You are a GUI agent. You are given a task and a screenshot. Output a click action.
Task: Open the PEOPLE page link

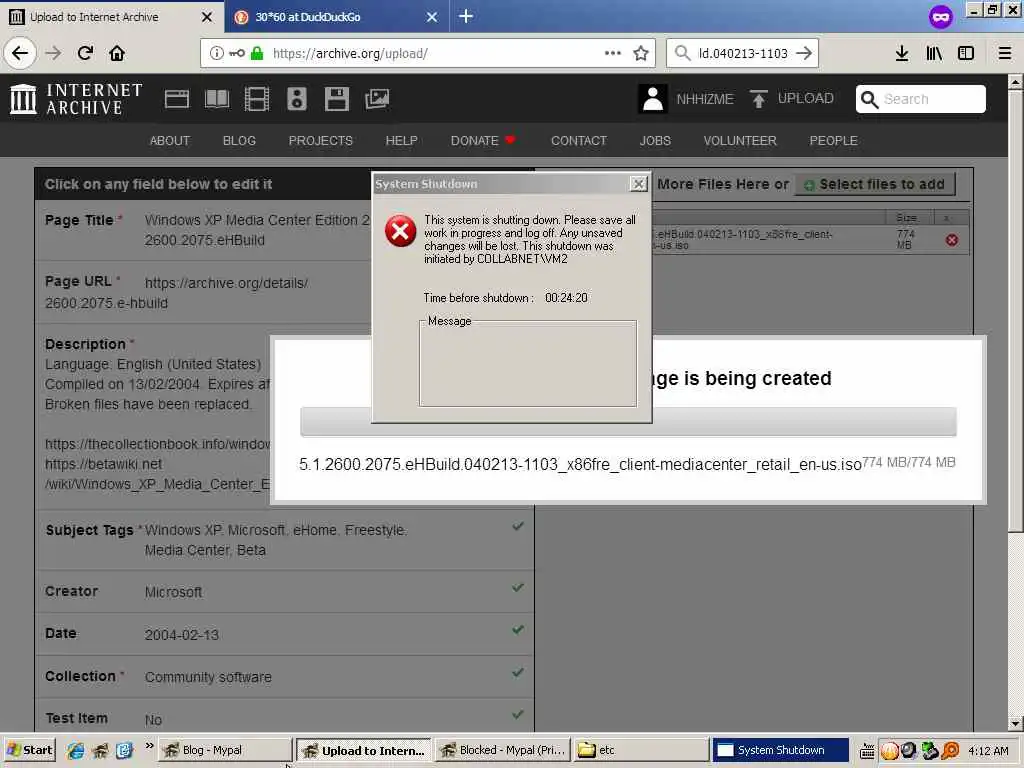click(833, 140)
